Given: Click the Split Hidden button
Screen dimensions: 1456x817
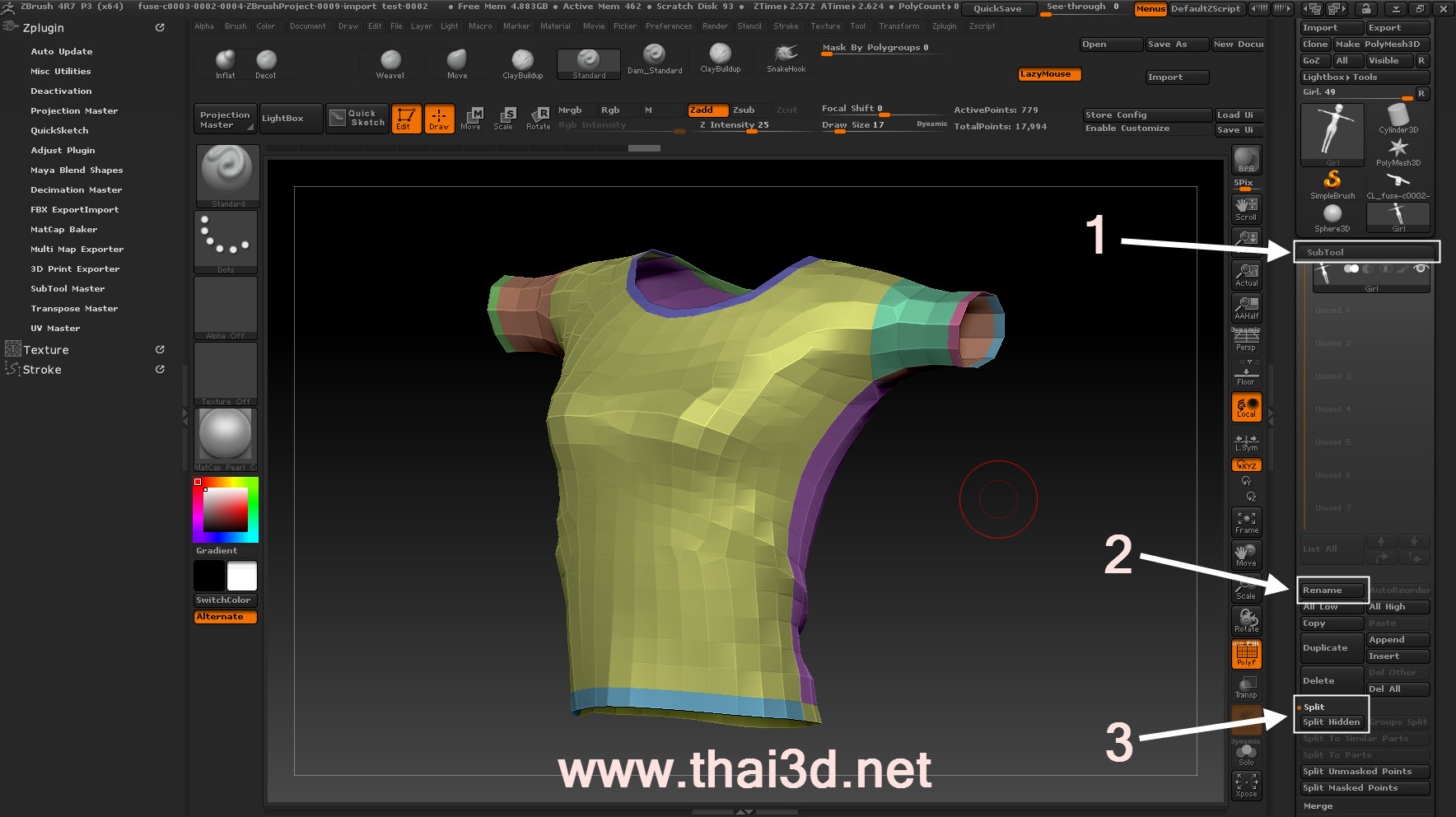Looking at the screenshot, I should 1331,722.
